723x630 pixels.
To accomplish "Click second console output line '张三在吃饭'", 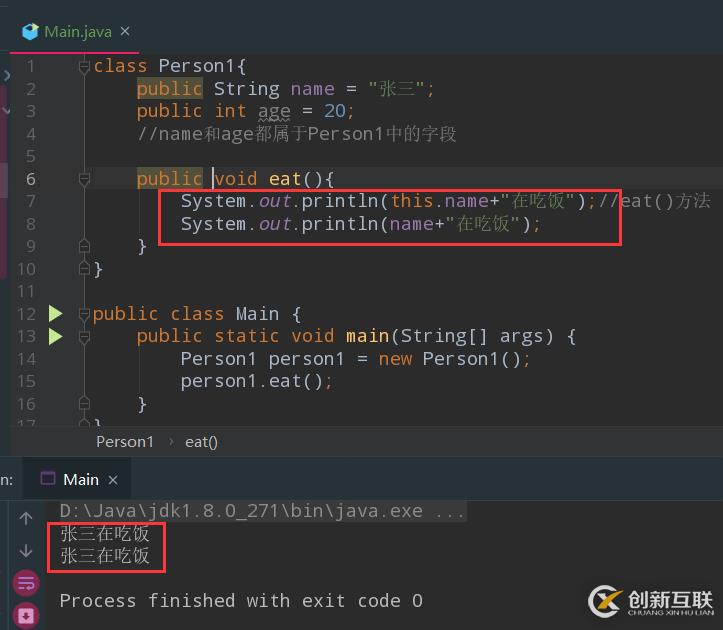I will (x=105, y=556).
